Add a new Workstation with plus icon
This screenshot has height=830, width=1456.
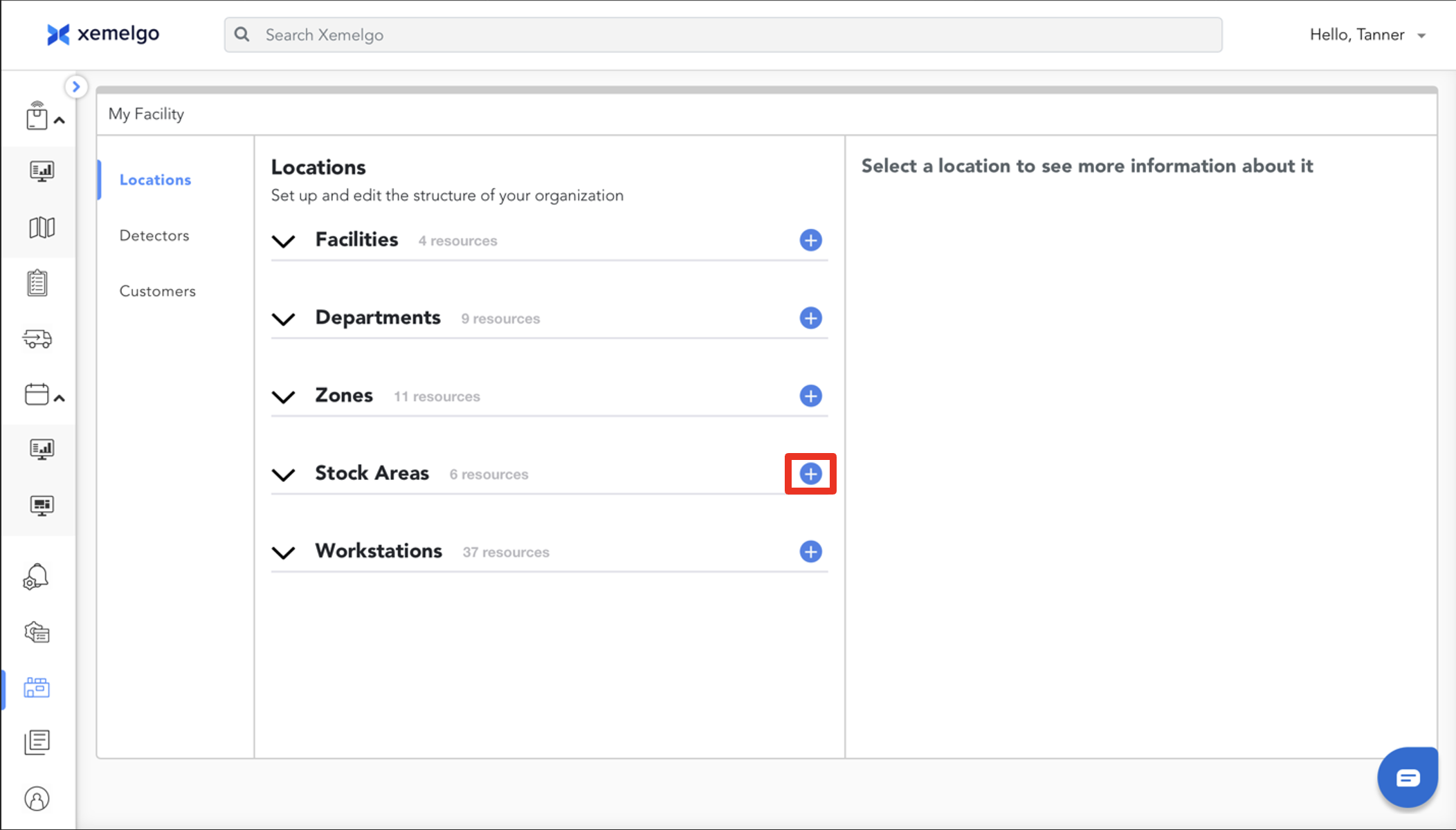tap(810, 552)
